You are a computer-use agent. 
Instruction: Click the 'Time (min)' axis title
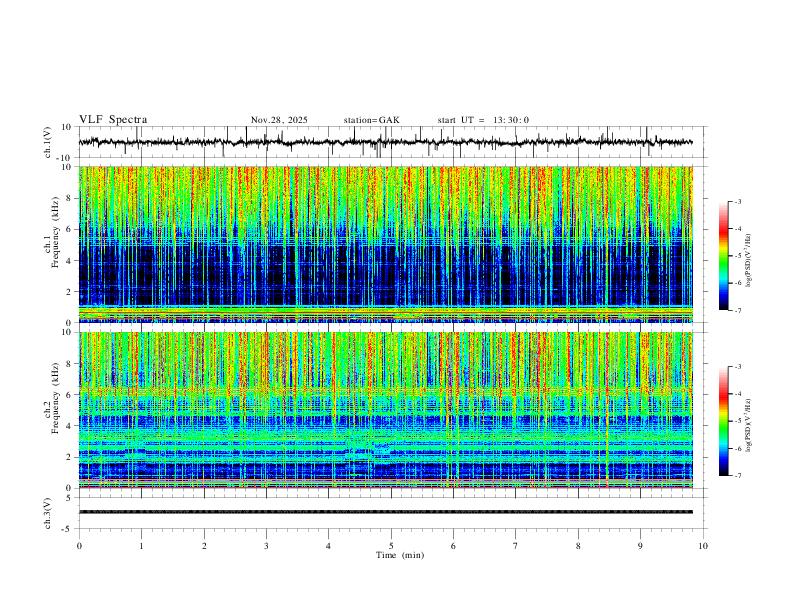(x=400, y=555)
